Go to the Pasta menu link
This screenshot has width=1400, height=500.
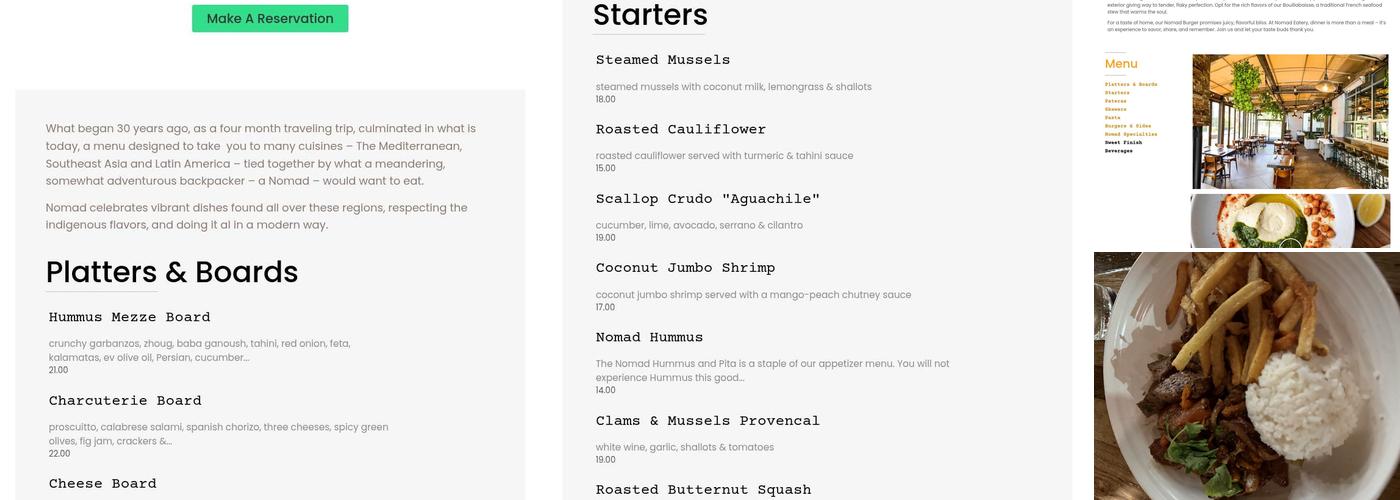(1112, 117)
